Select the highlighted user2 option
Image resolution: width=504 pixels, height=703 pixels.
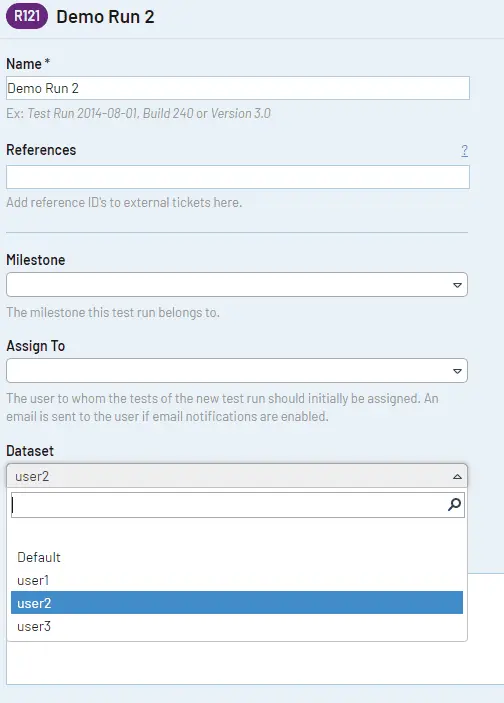[x=237, y=603]
